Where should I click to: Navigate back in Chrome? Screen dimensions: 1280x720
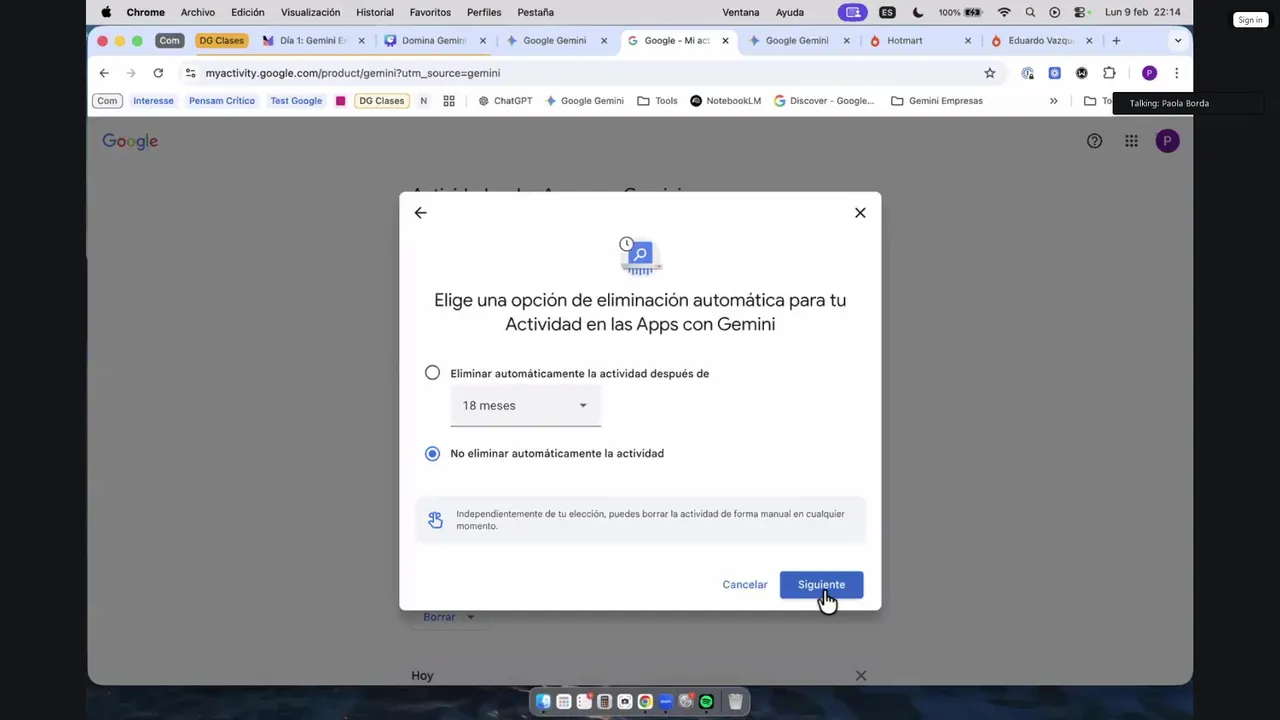point(104,73)
